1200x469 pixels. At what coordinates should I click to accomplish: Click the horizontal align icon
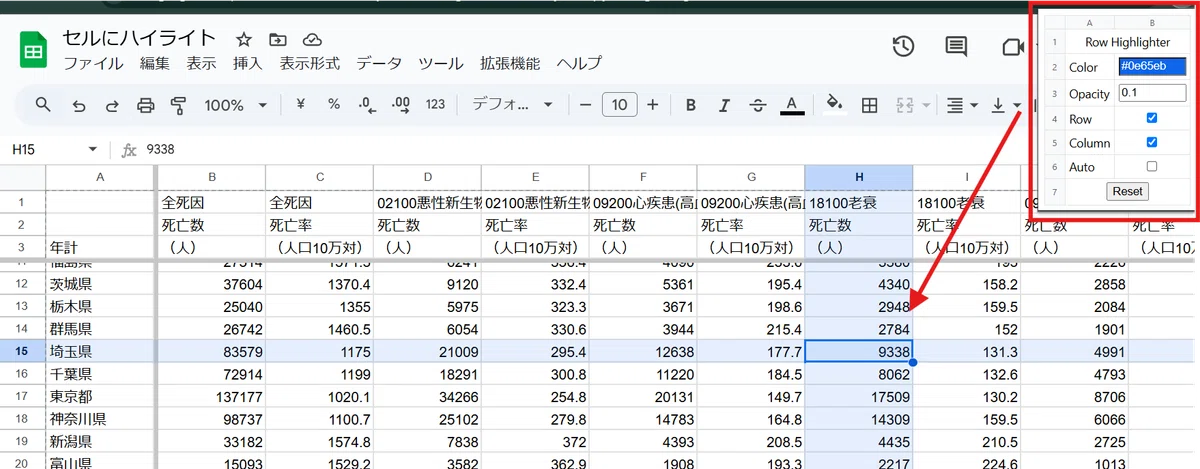(956, 105)
